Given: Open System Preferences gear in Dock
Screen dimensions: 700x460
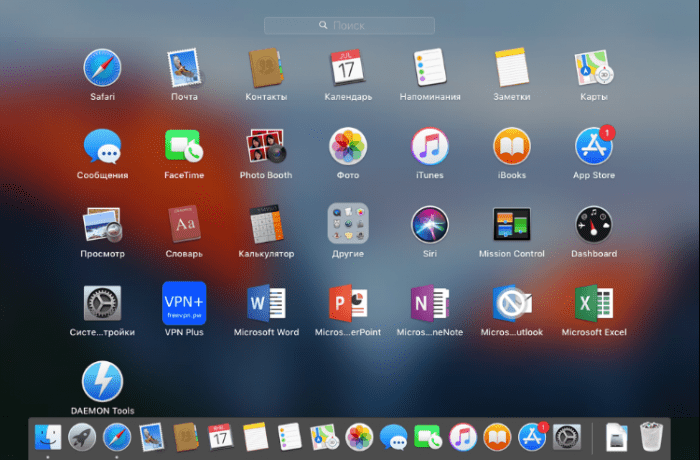Looking at the screenshot, I should (x=567, y=437).
